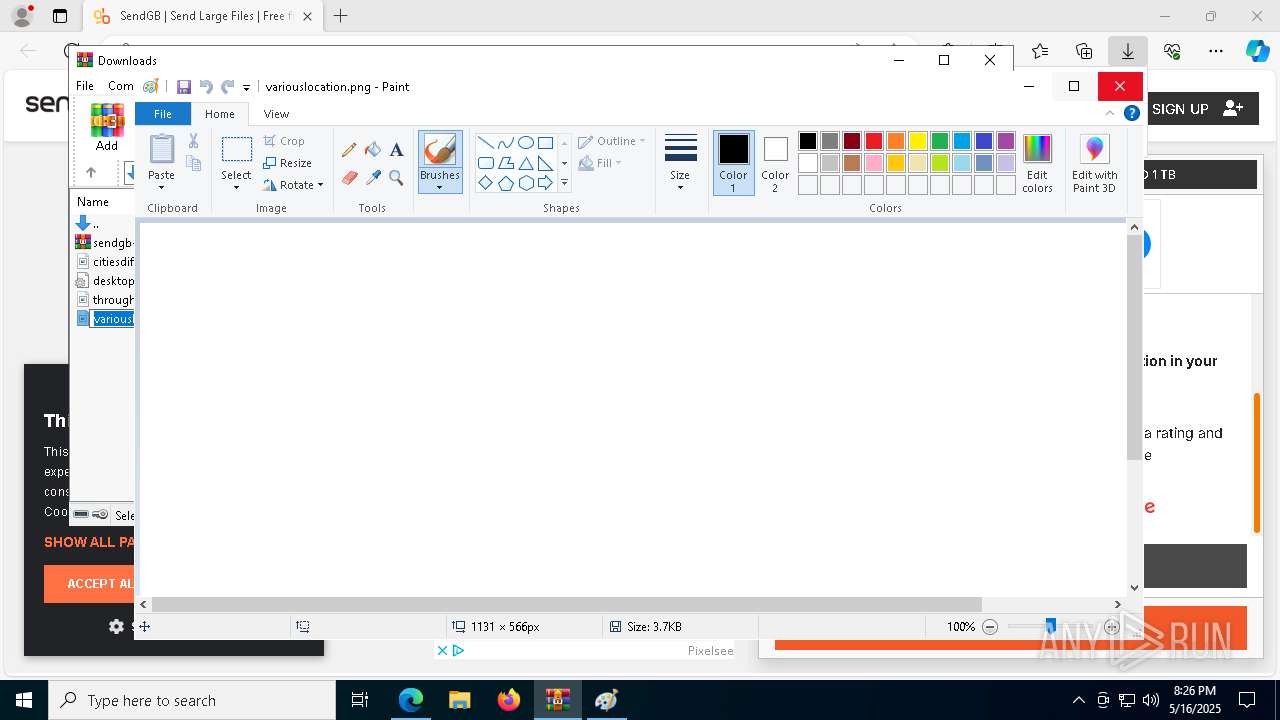1280x720 pixels.
Task: Open File menu in WinRAR Downloads window
Action: point(85,86)
